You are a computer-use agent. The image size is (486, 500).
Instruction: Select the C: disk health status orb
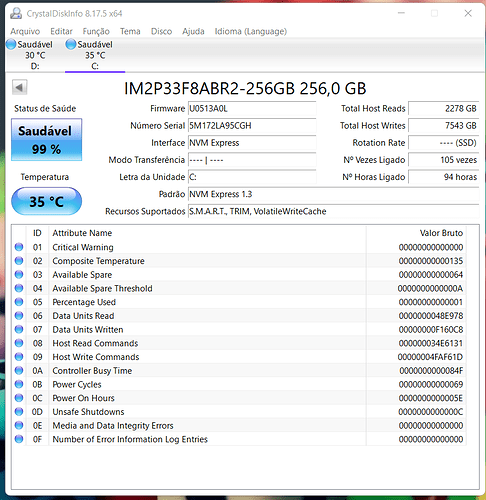point(71,44)
